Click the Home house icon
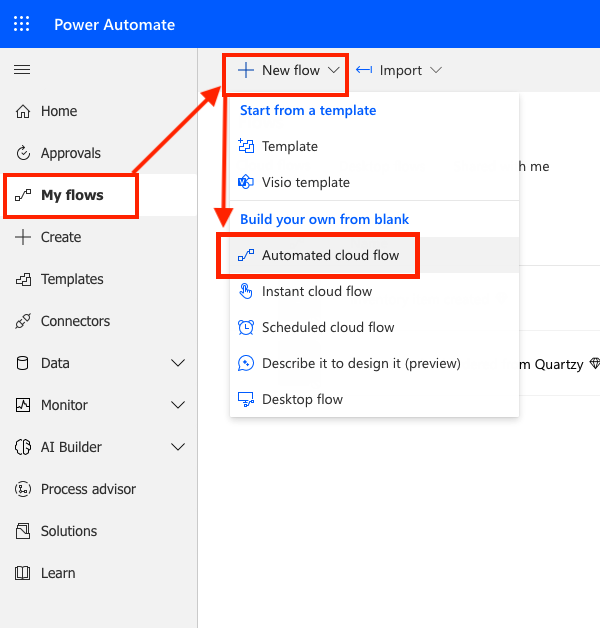This screenshot has height=628, width=600. pyautogui.click(x=23, y=111)
